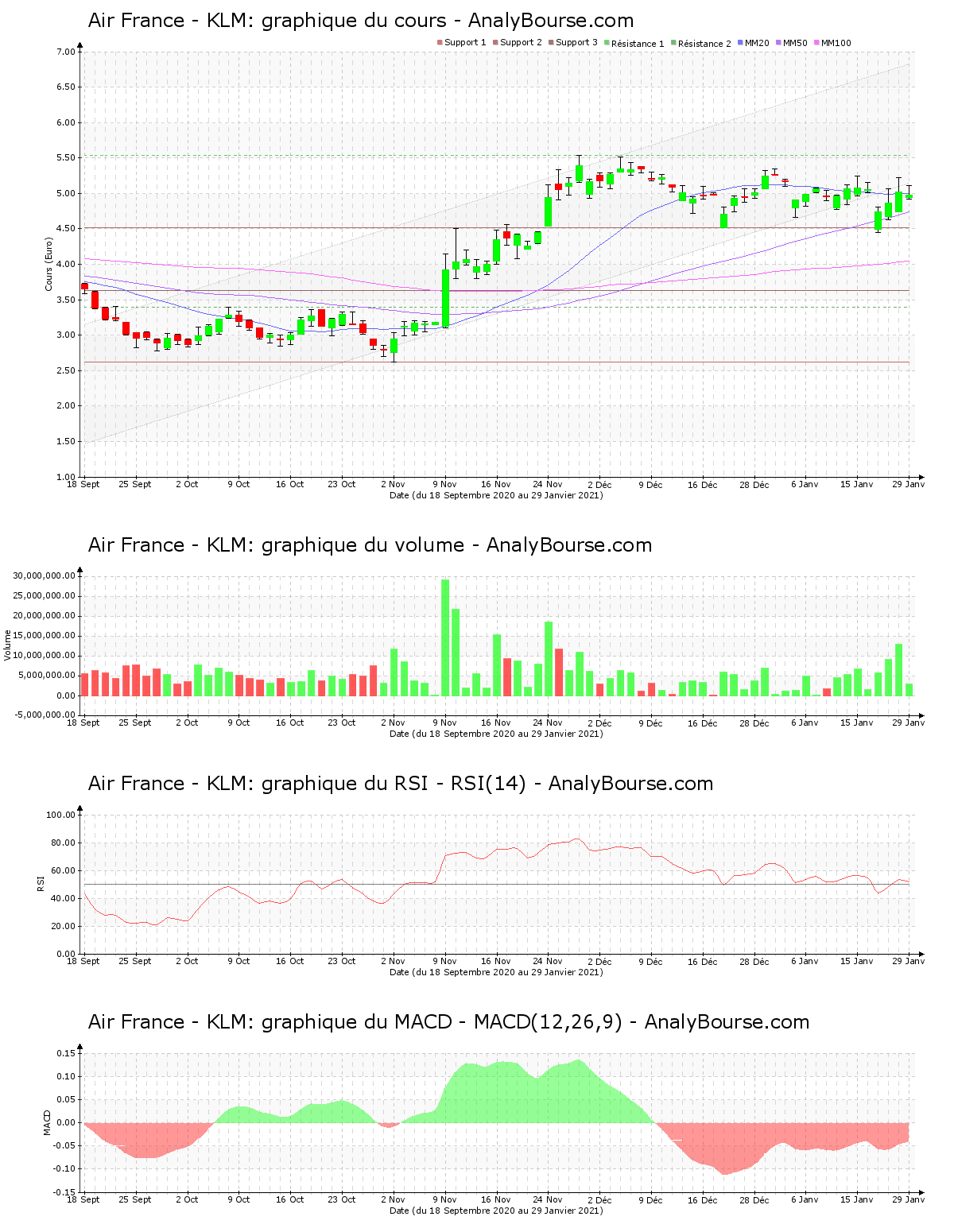Select the MACD(12,26,9) chart title
The height and width of the screenshot is (1232, 954).
448,1022
